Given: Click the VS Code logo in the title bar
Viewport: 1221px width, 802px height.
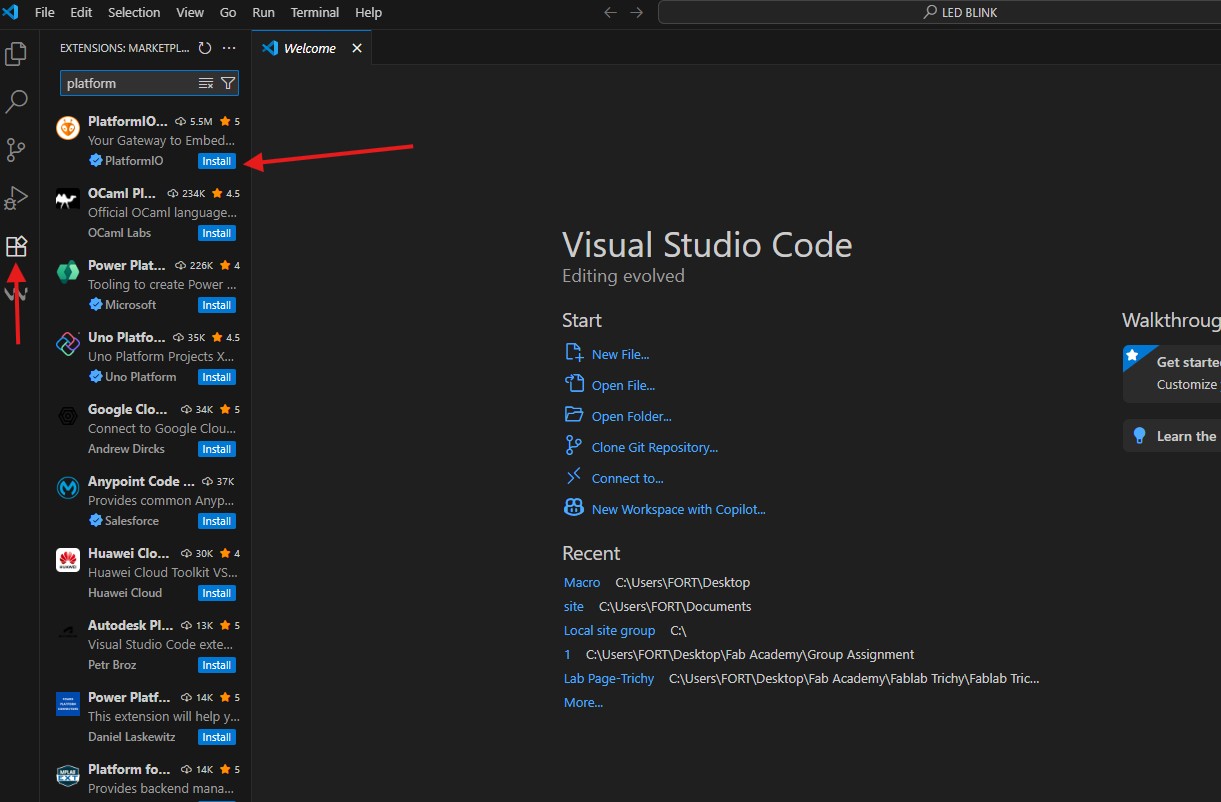Looking at the screenshot, I should point(12,13).
